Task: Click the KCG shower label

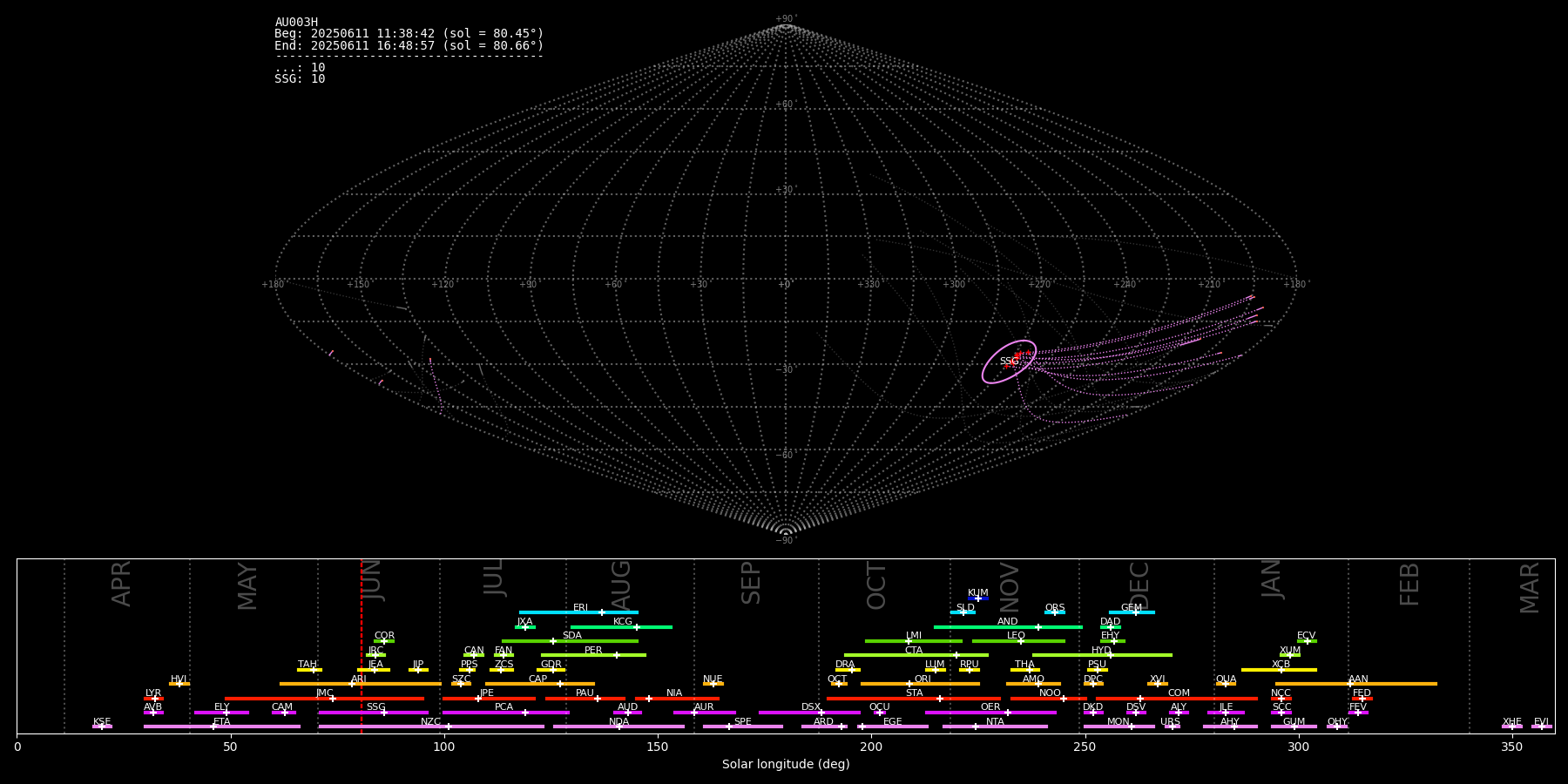Action: [622, 622]
